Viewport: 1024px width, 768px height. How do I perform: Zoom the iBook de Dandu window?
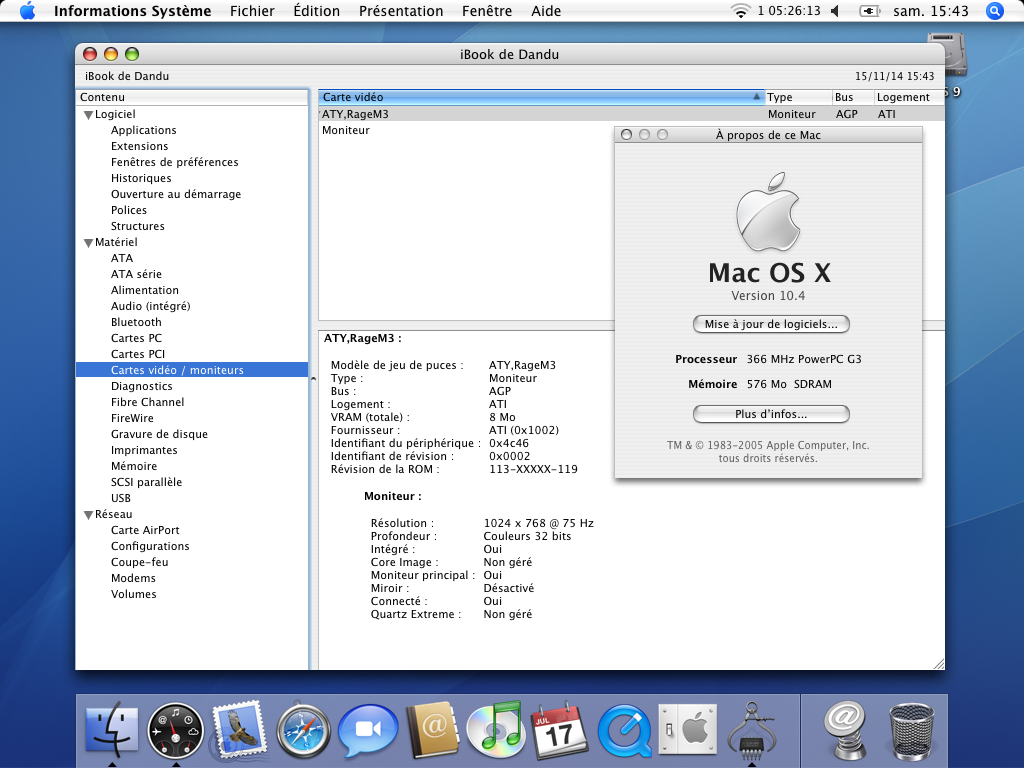[132, 54]
